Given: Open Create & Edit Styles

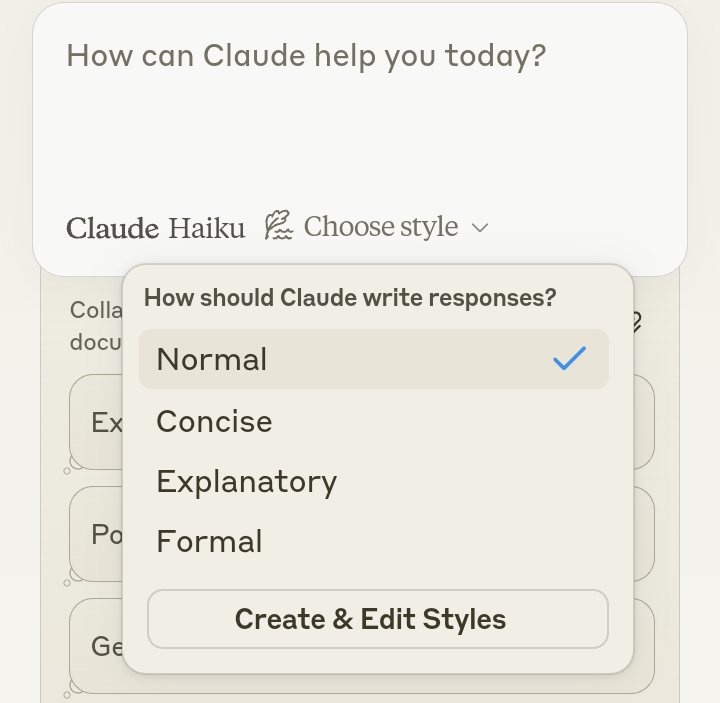Looking at the screenshot, I should coord(377,619).
